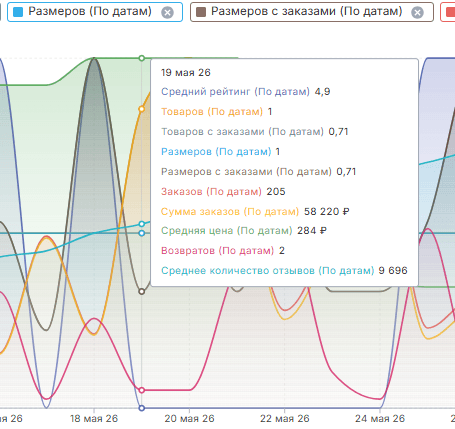
Task: Select the '22 мая 26' axis label
Action: (285, 419)
